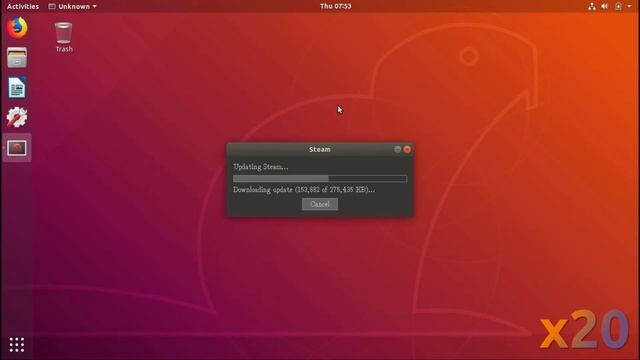The width and height of the screenshot is (640, 360).
Task: Click the network status tray icon
Action: [x=591, y=6]
